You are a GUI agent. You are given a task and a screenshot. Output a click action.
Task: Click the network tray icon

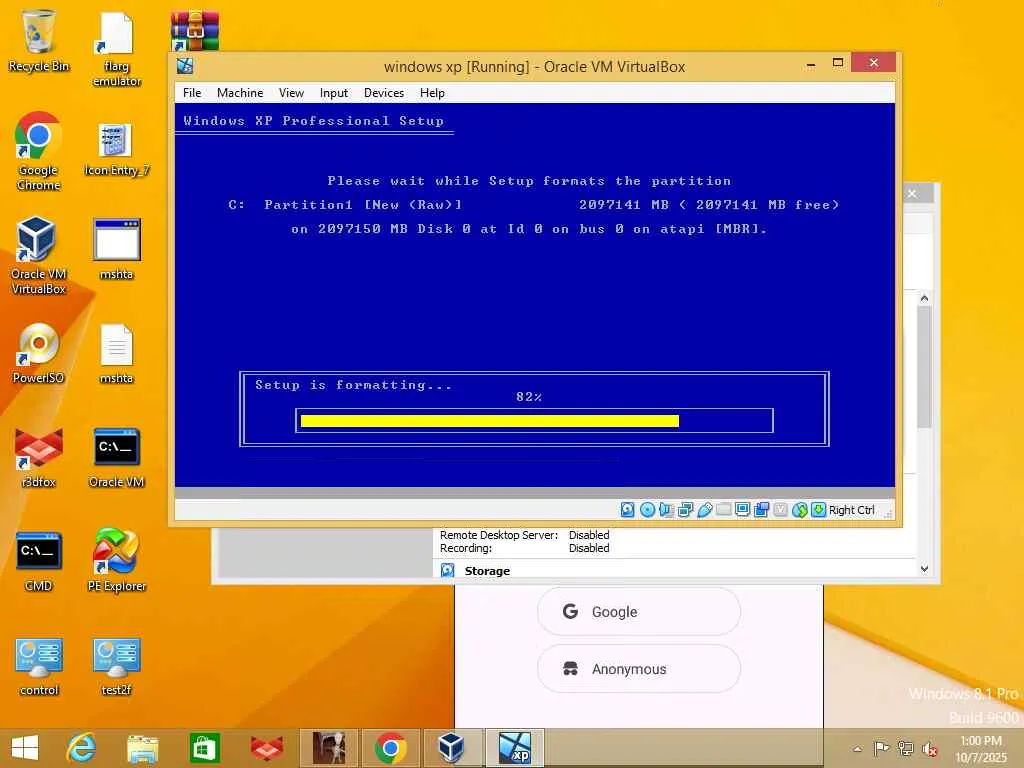[x=905, y=749]
